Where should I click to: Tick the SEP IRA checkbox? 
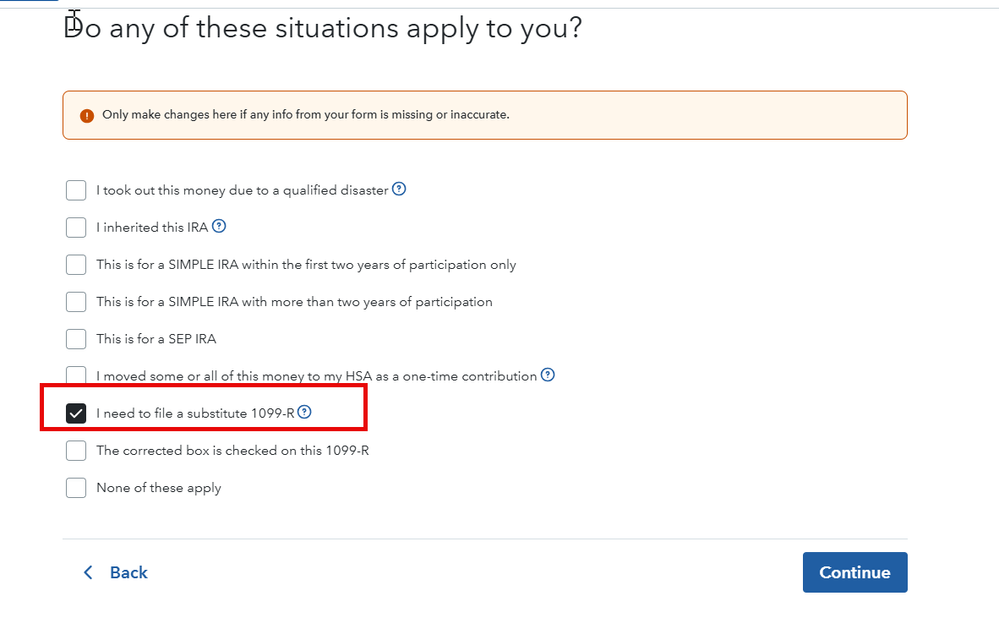coord(76,339)
